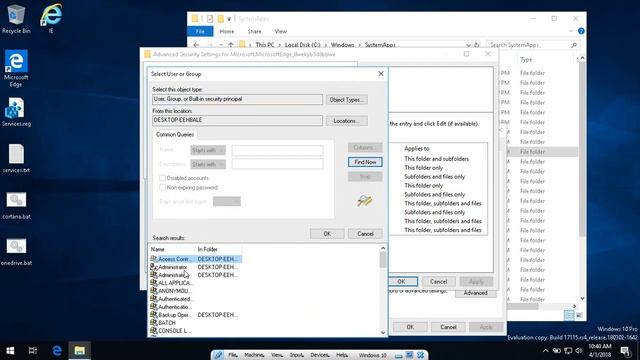640x360 pixels.
Task: Click OK in Advanced Security Settings
Action: pyautogui.click(x=401, y=282)
